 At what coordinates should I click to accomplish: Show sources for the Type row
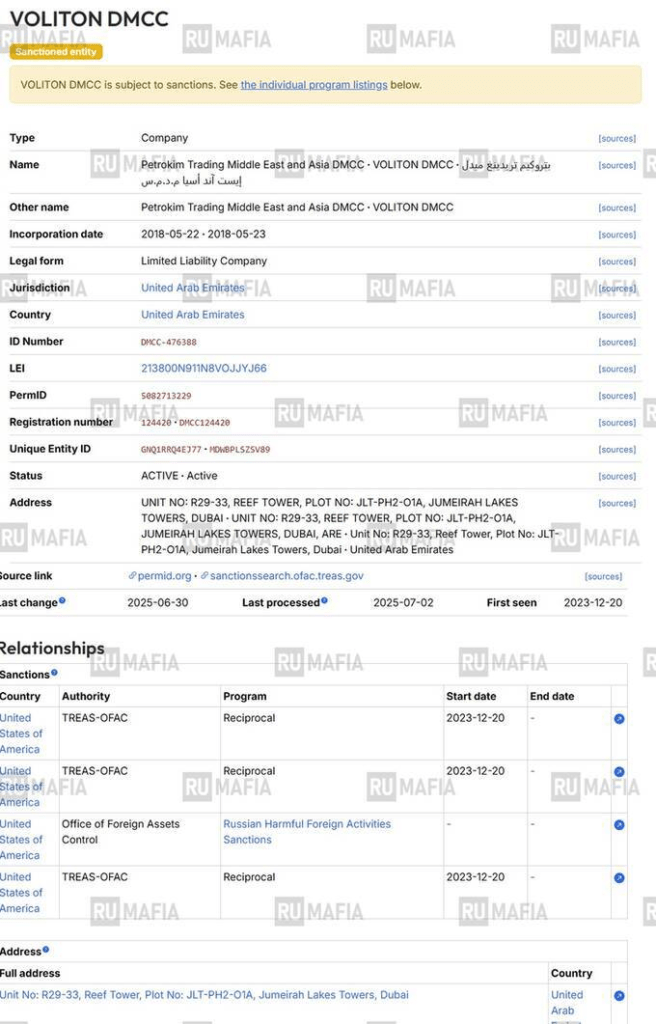pyautogui.click(x=616, y=139)
